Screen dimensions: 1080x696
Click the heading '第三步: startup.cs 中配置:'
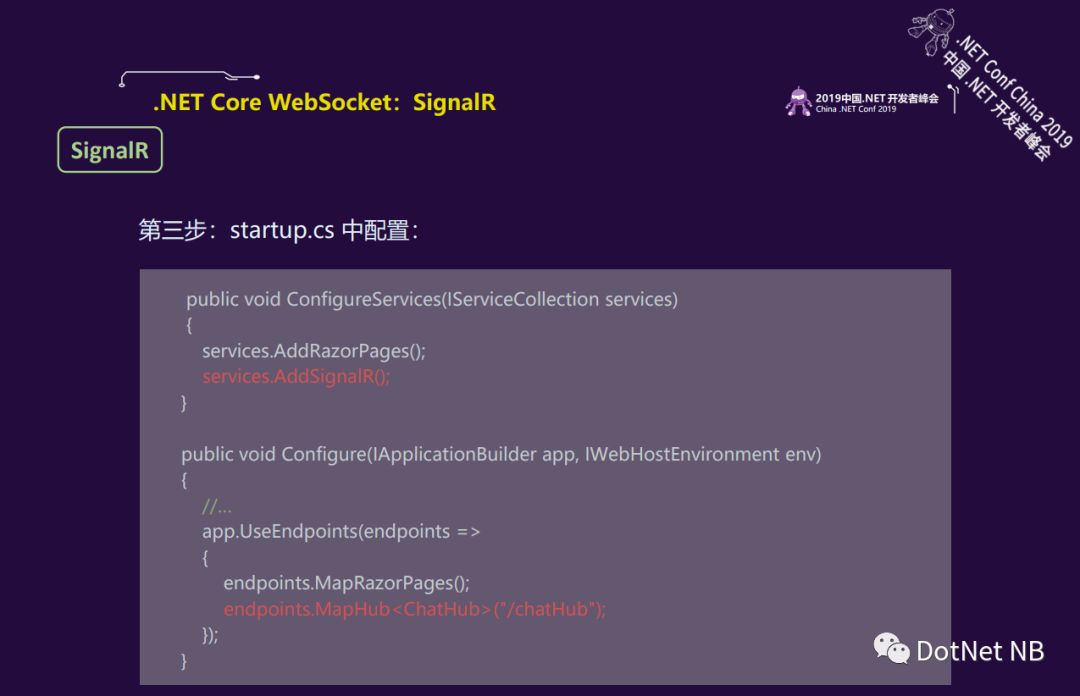(x=278, y=230)
